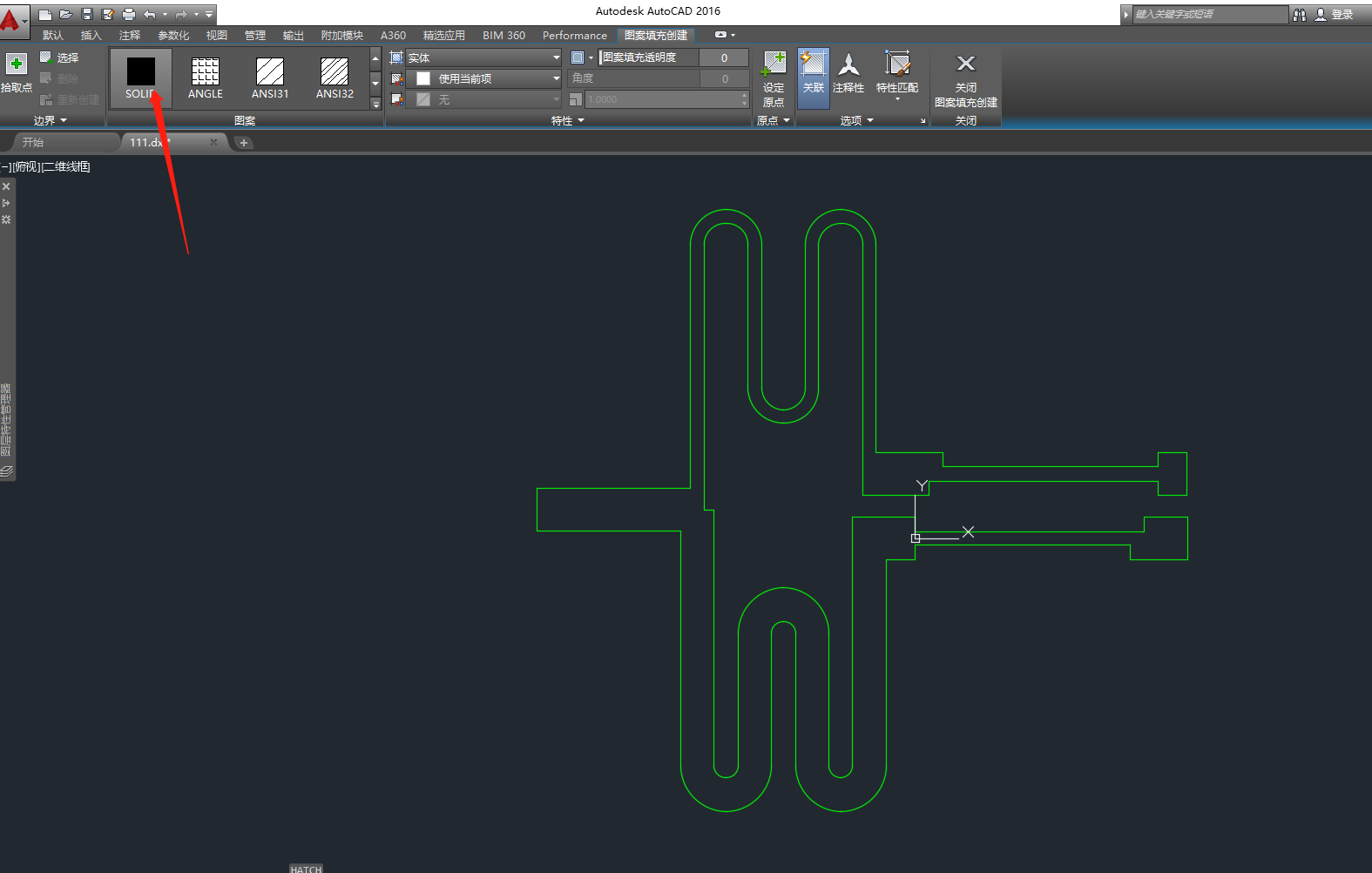Expand the 原点 panel dropdown

774,120
